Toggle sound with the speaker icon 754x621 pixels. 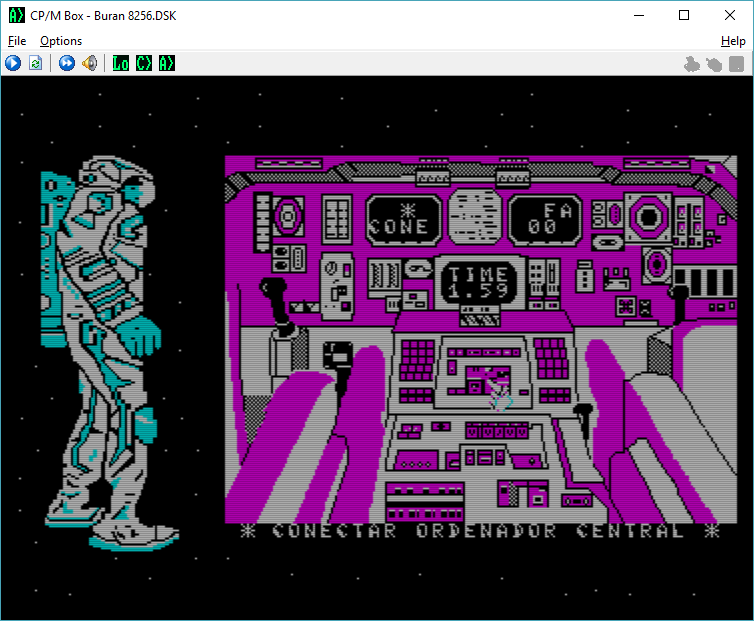coord(89,63)
